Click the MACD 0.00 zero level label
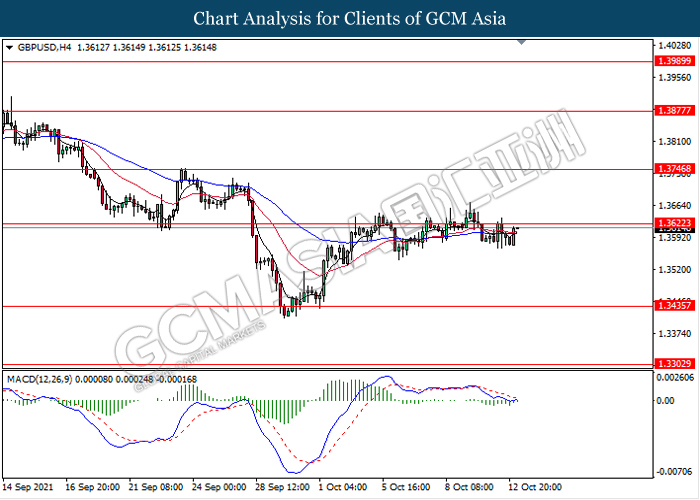 666,400
